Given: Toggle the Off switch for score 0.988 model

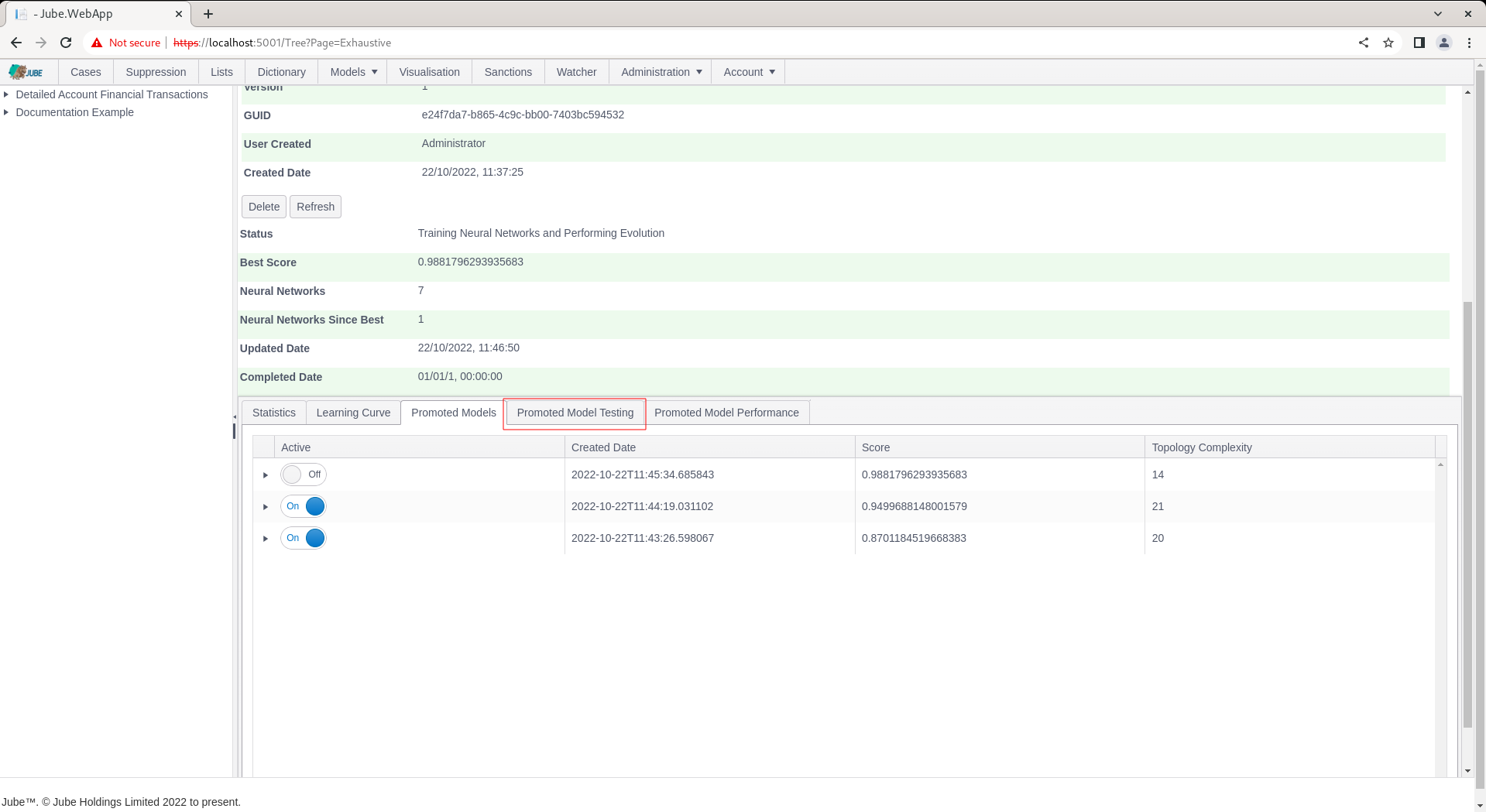Looking at the screenshot, I should (x=304, y=475).
